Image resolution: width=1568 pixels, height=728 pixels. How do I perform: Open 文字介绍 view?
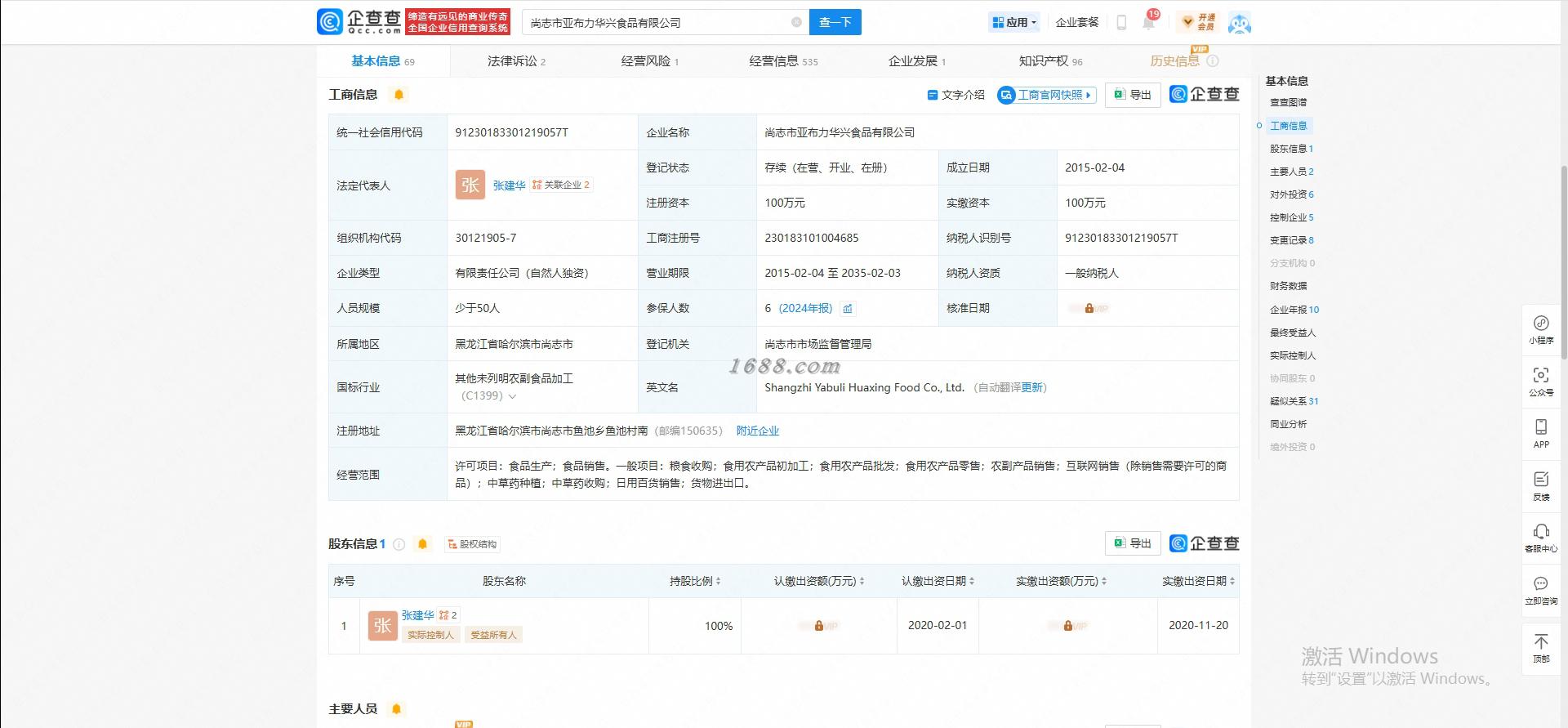point(955,95)
